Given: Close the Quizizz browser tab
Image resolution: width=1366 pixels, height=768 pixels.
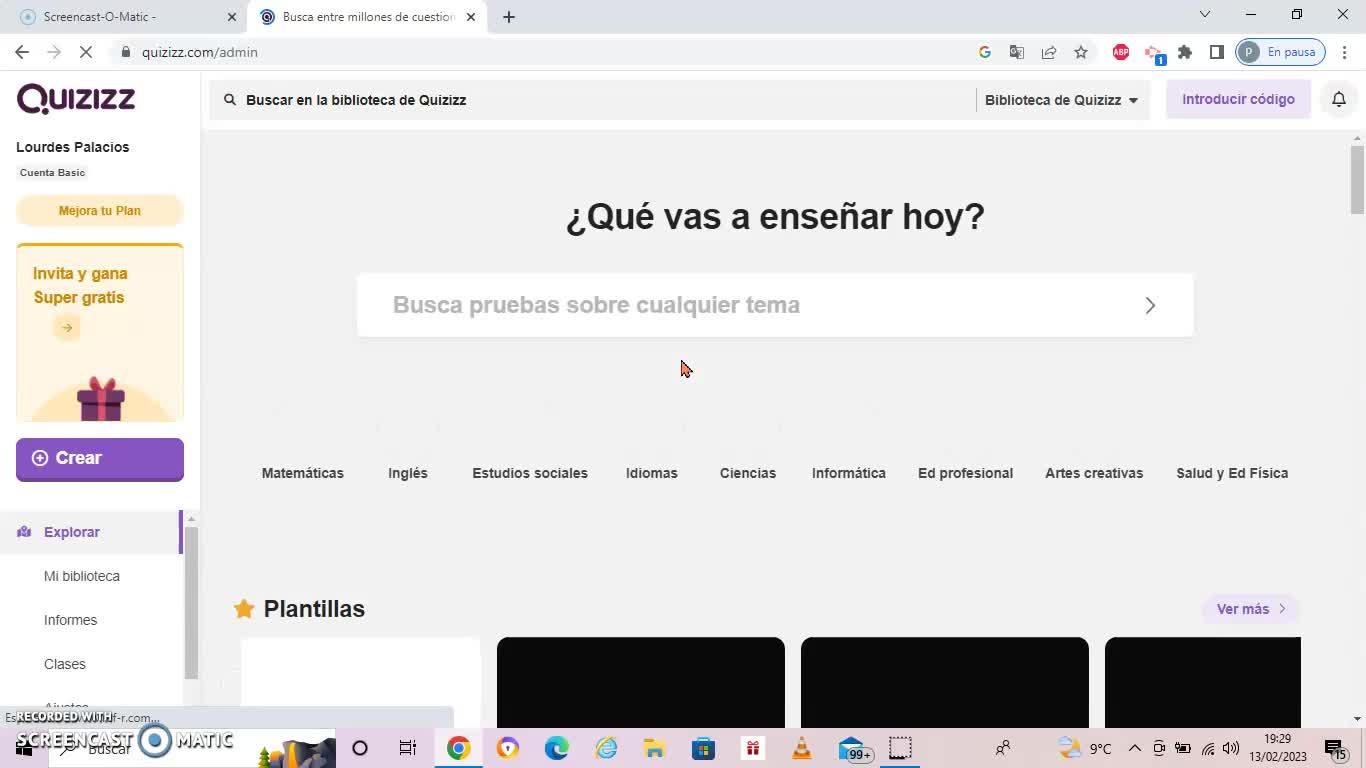Looking at the screenshot, I should pos(471,17).
